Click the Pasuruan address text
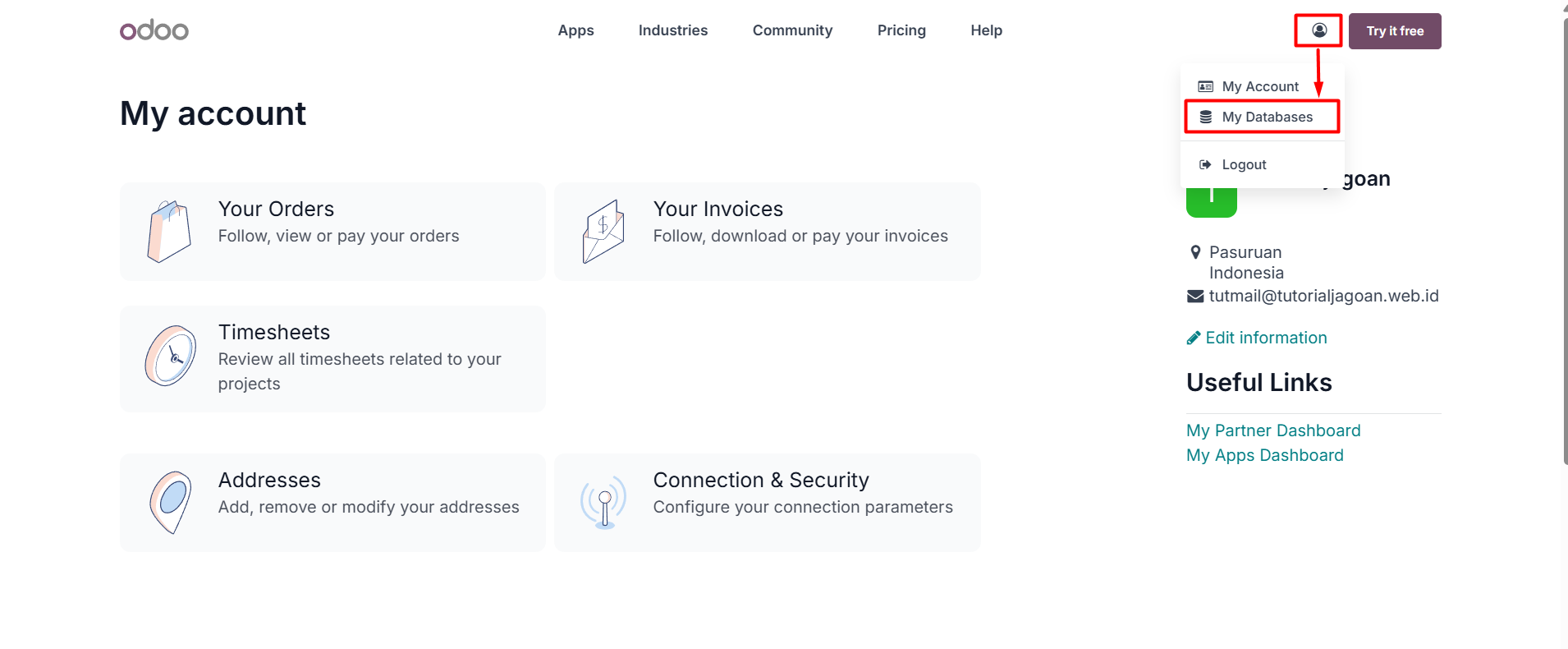 pyautogui.click(x=1245, y=252)
